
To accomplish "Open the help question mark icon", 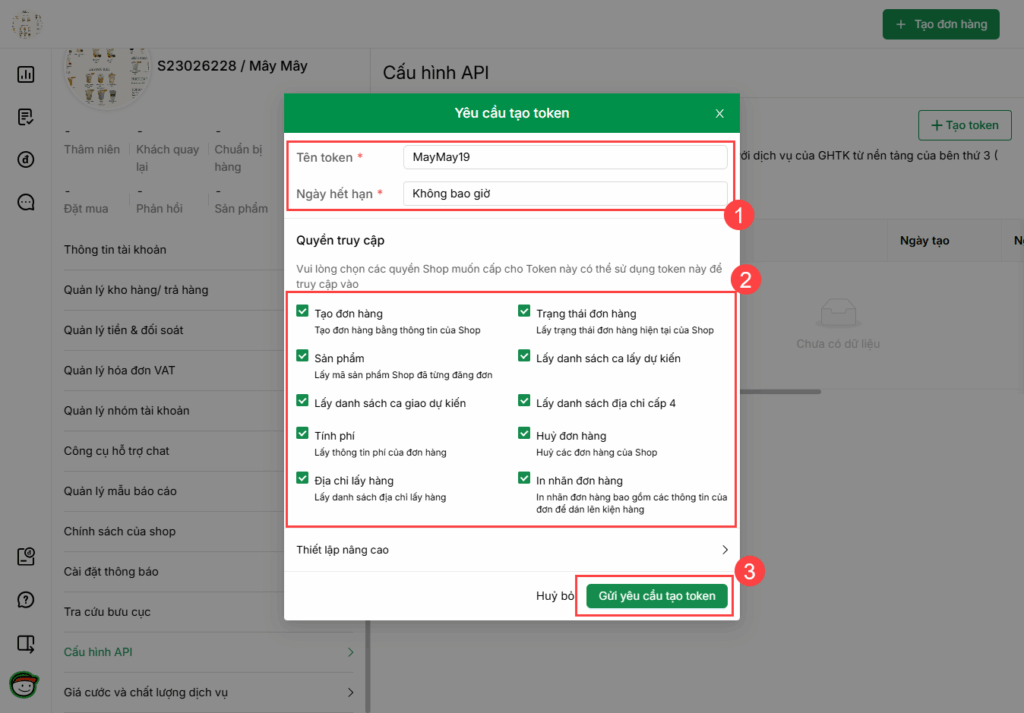I will point(26,600).
